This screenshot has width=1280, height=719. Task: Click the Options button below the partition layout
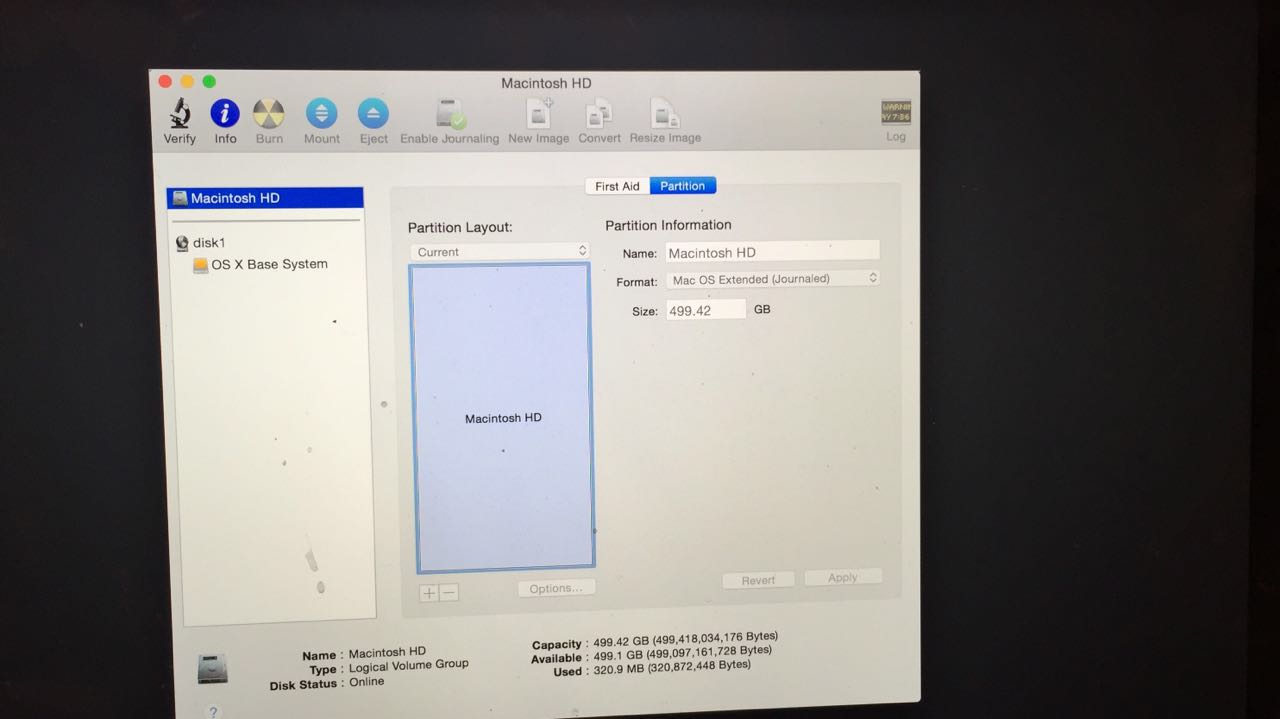tap(556, 587)
